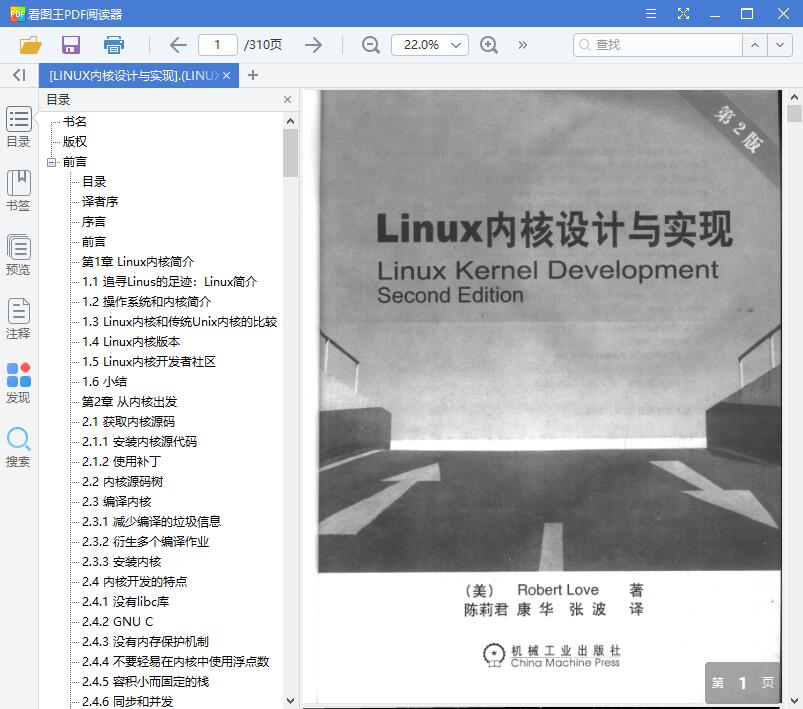Open the 书签 bookmarks sidebar panel

tap(18, 191)
